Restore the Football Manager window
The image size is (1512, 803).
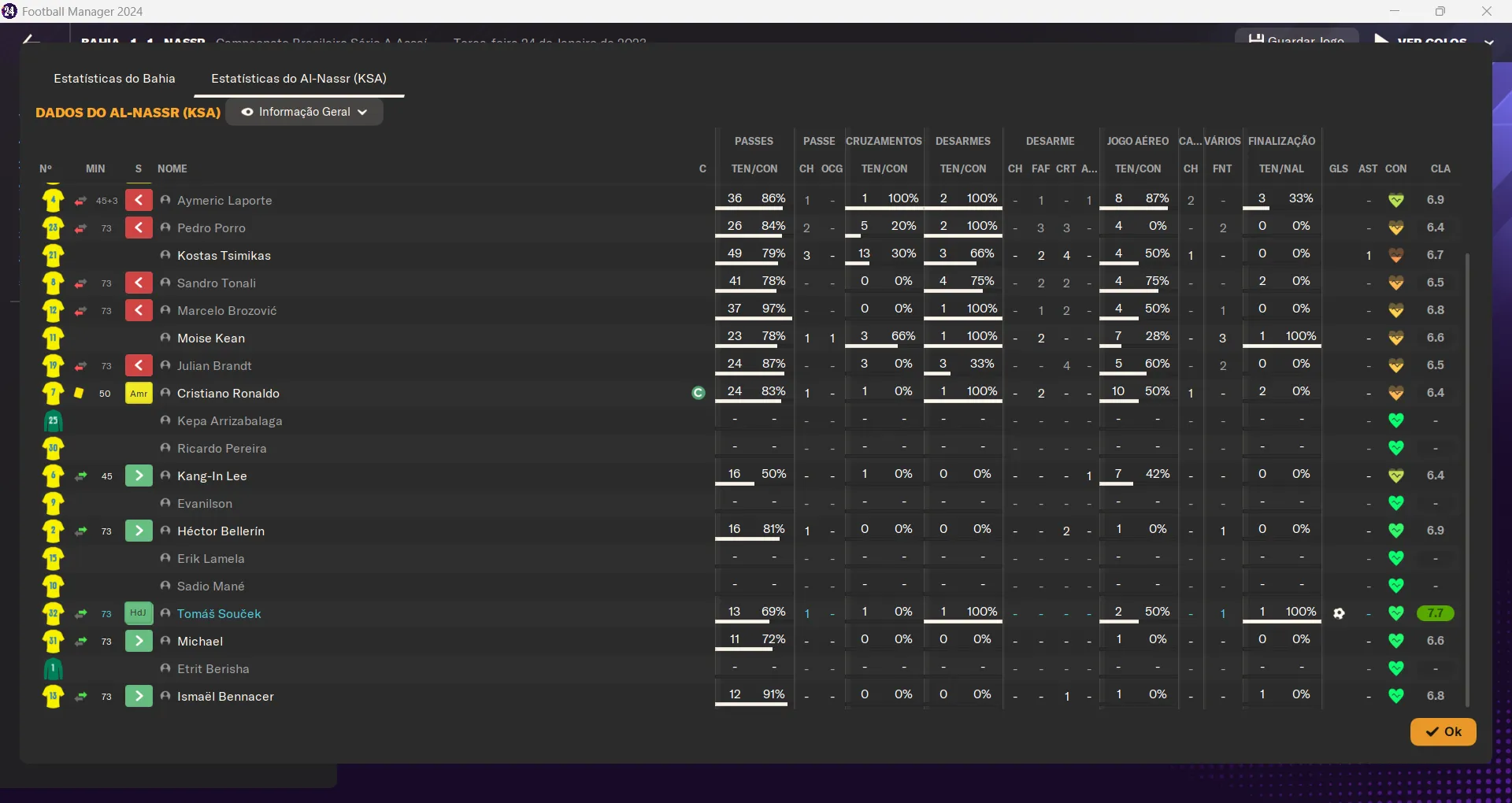click(x=1440, y=11)
